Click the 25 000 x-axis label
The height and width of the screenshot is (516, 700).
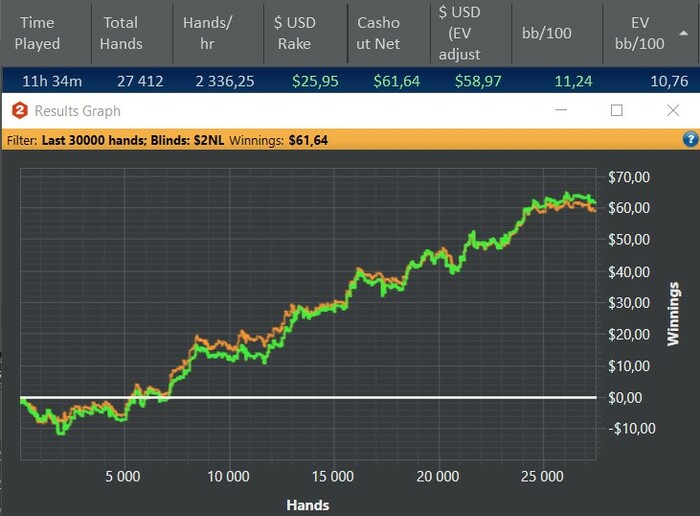[x=542, y=476]
